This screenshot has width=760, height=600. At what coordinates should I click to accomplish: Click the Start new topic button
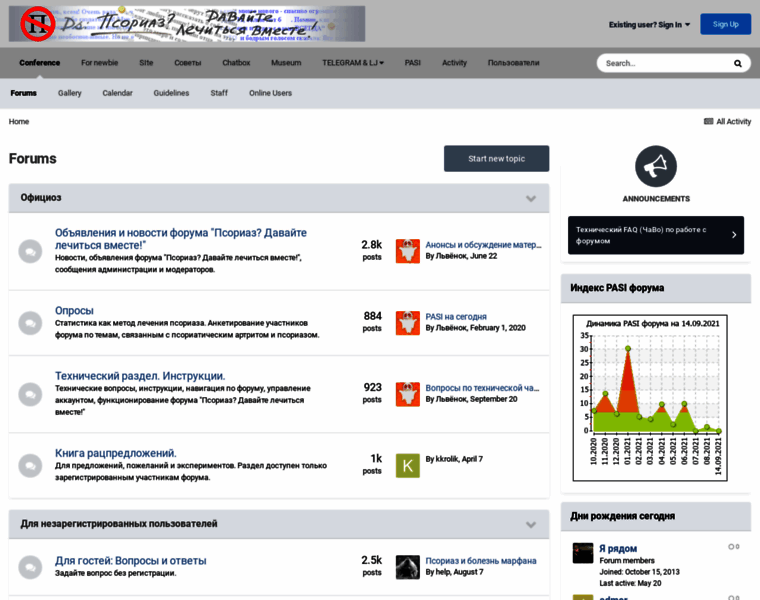496,158
